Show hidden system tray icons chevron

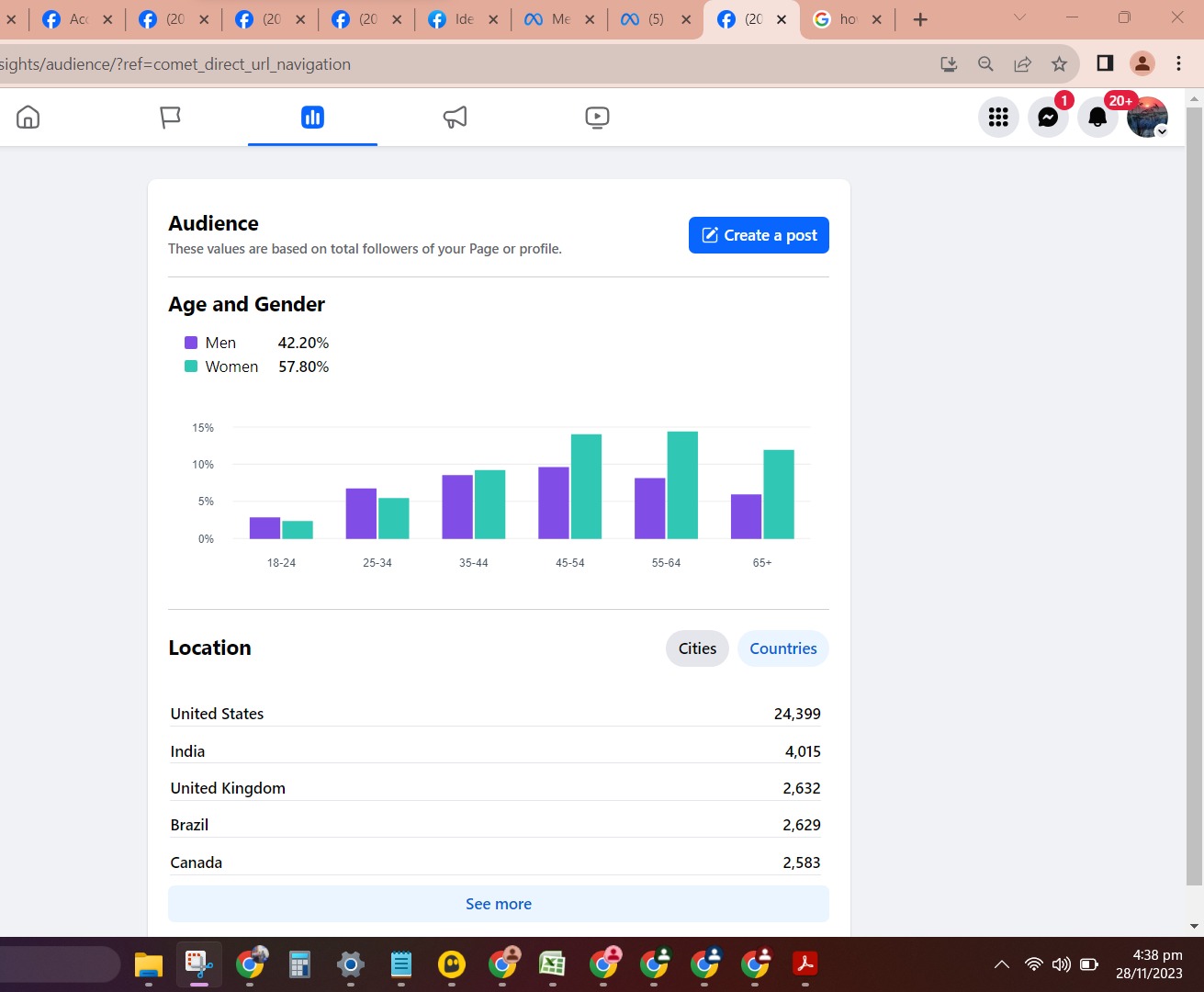(1002, 964)
